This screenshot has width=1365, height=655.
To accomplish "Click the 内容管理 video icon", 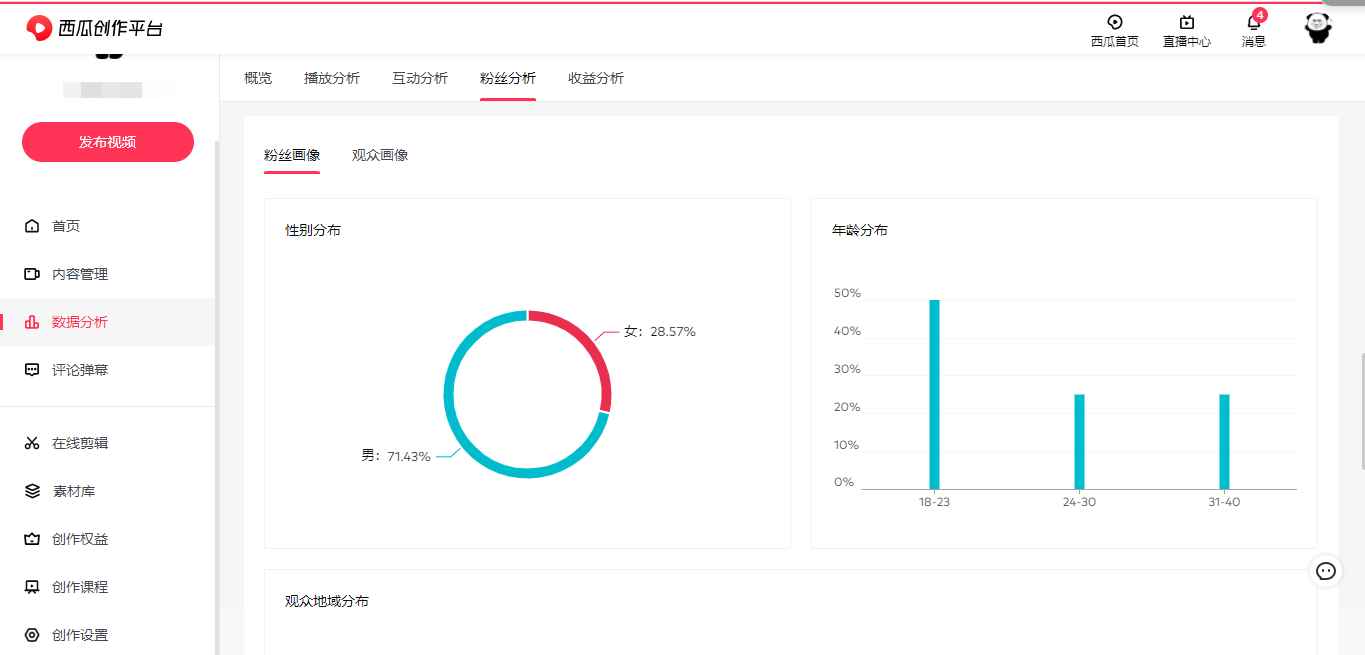I will (32, 274).
